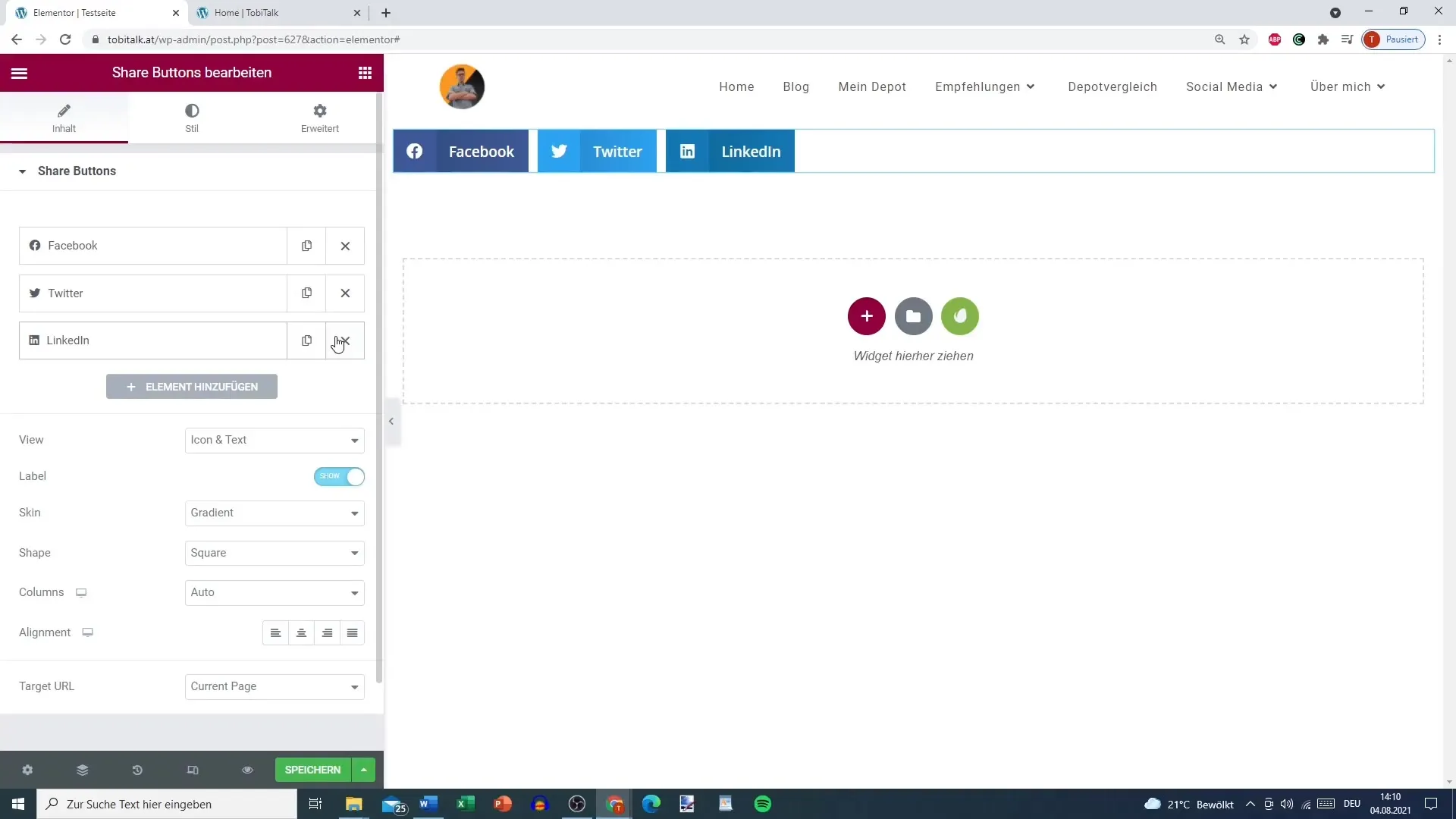Preview changes with the eye icon
The image size is (1456, 819).
[247, 770]
